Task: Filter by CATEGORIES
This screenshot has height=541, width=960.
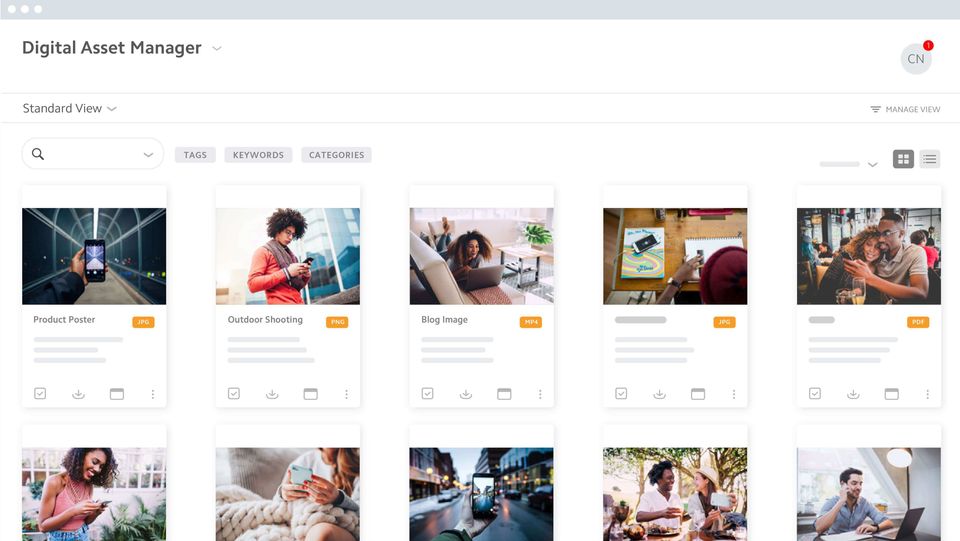Action: click(336, 155)
